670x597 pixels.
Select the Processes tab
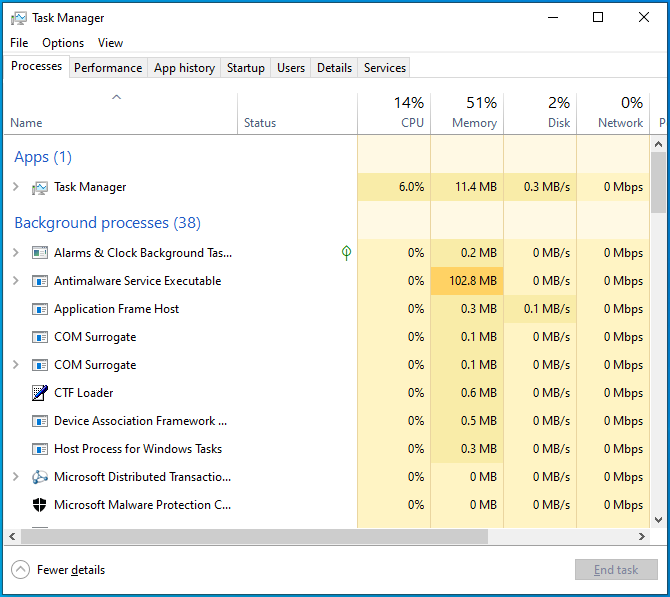point(36,66)
